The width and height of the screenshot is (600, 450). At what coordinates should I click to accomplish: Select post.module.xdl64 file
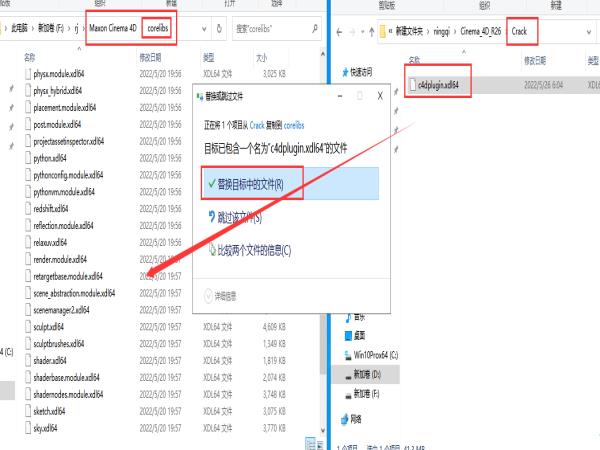click(53, 124)
